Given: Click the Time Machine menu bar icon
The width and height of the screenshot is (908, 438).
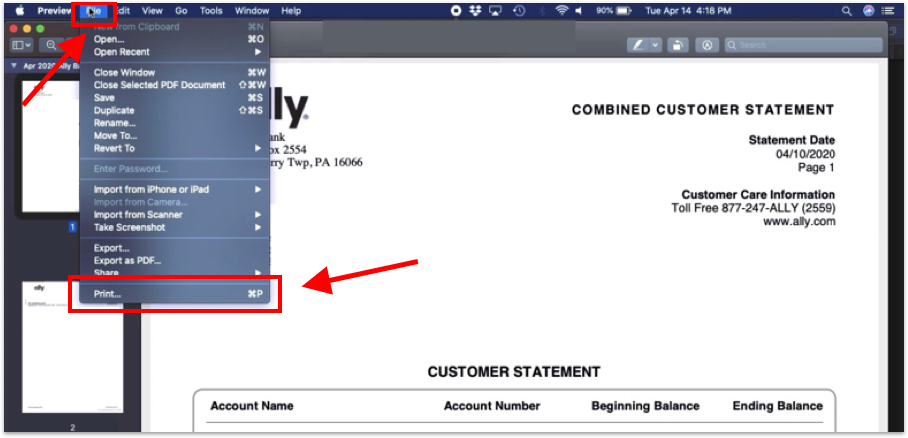Looking at the screenshot, I should pos(519,10).
